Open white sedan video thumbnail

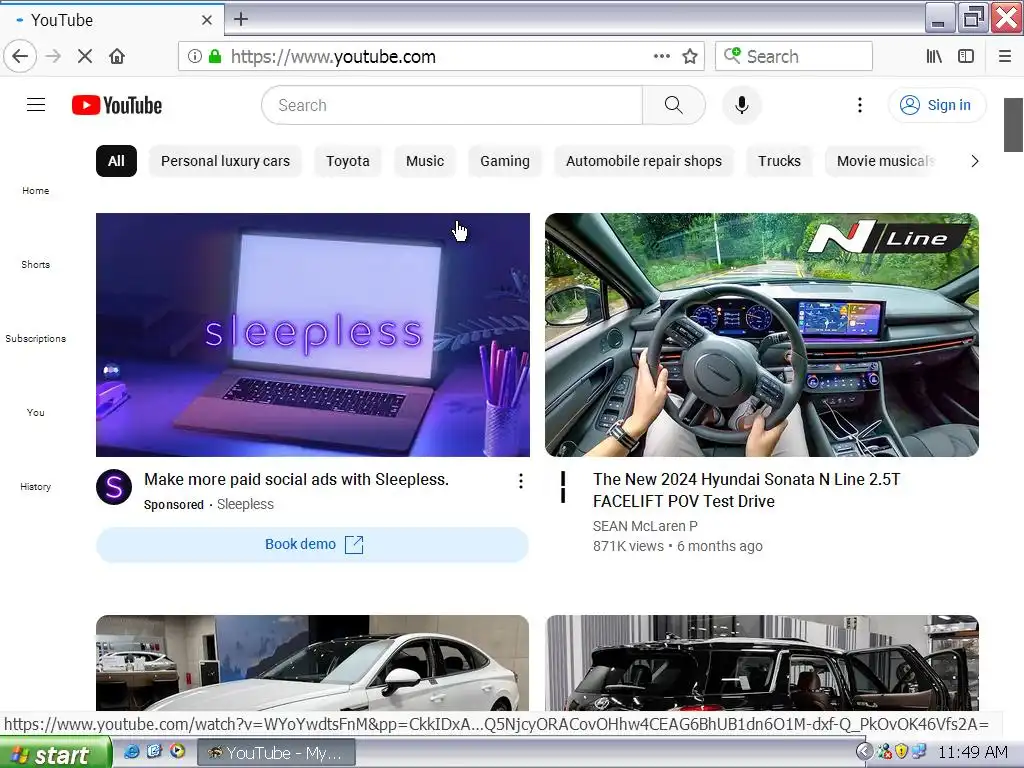(x=312, y=663)
